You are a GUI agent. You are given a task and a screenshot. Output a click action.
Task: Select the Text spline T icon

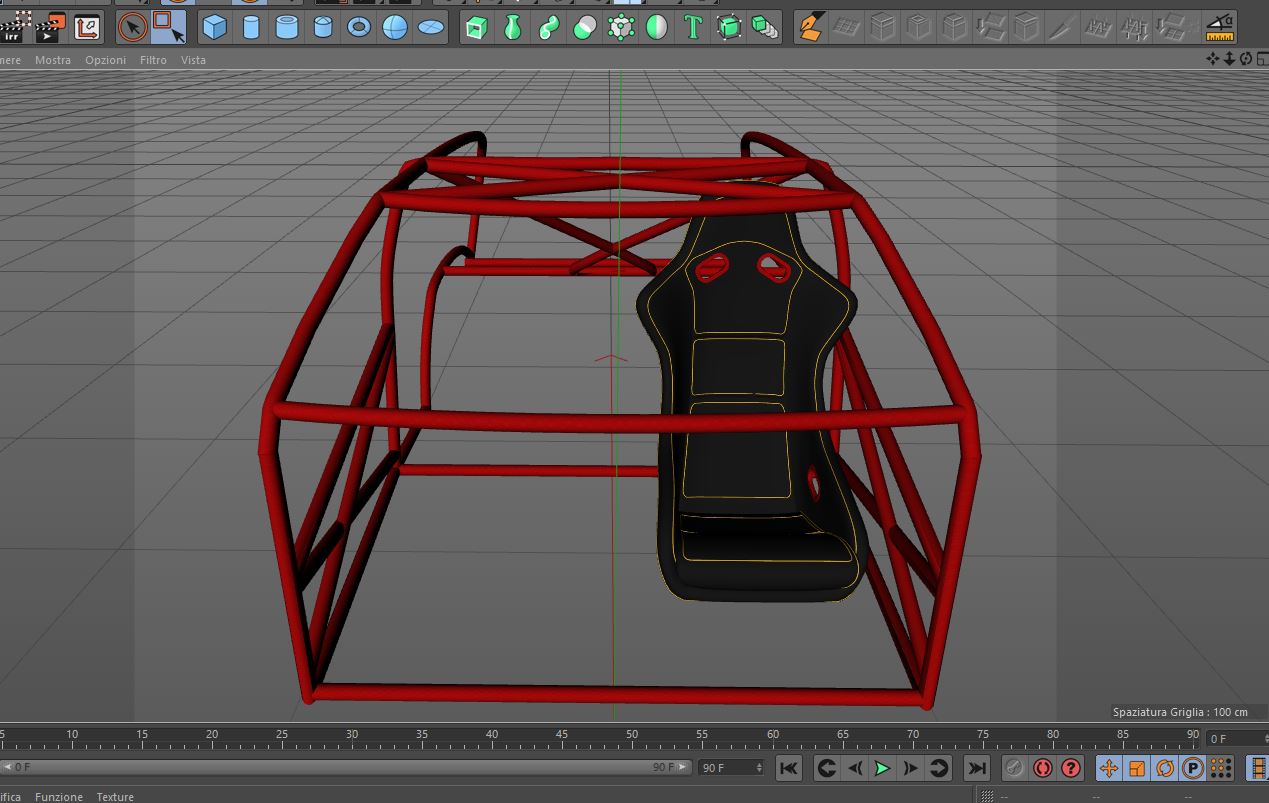[692, 27]
